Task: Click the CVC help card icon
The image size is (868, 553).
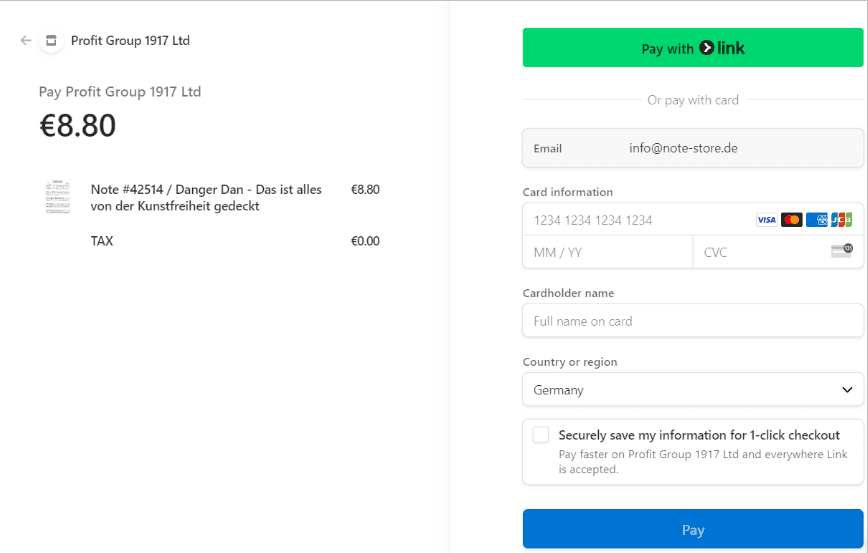Action: click(841, 251)
